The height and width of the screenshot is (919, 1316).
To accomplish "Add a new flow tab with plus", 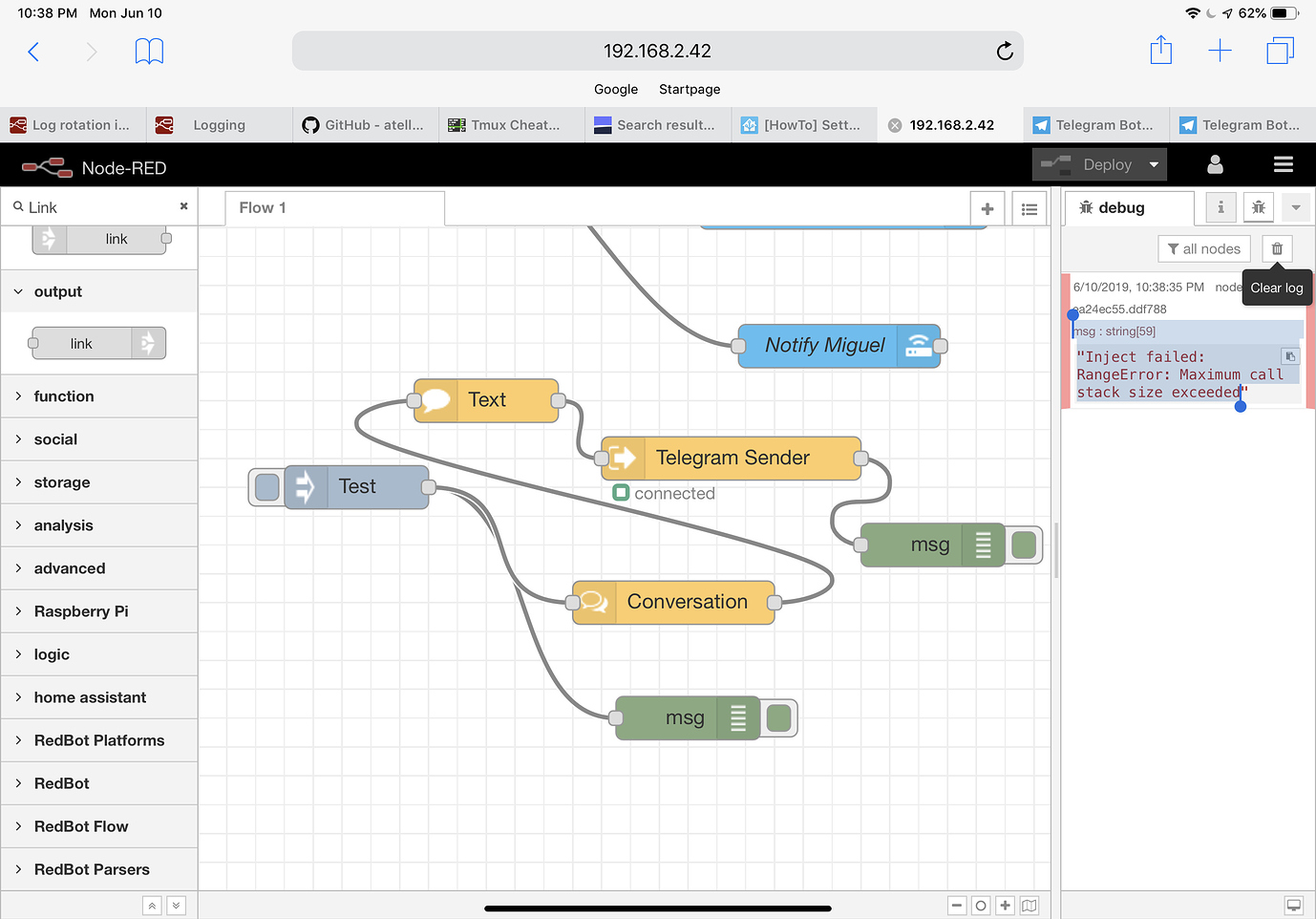I will [987, 208].
